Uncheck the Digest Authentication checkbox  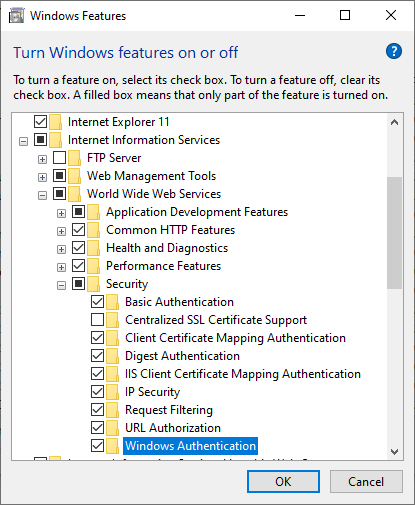tap(97, 355)
